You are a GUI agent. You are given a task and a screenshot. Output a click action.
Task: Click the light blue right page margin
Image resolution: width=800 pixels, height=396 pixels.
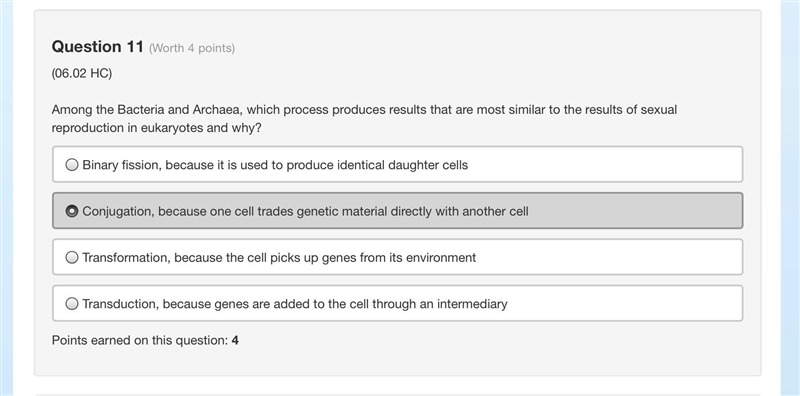click(x=790, y=198)
